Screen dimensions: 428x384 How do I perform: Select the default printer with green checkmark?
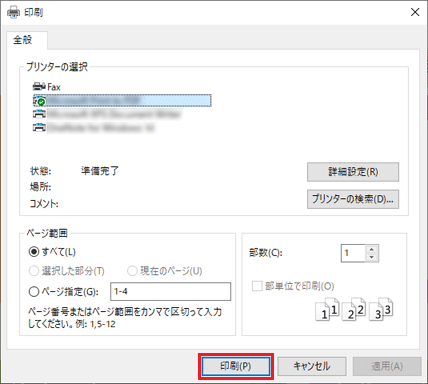pyautogui.click(x=122, y=100)
